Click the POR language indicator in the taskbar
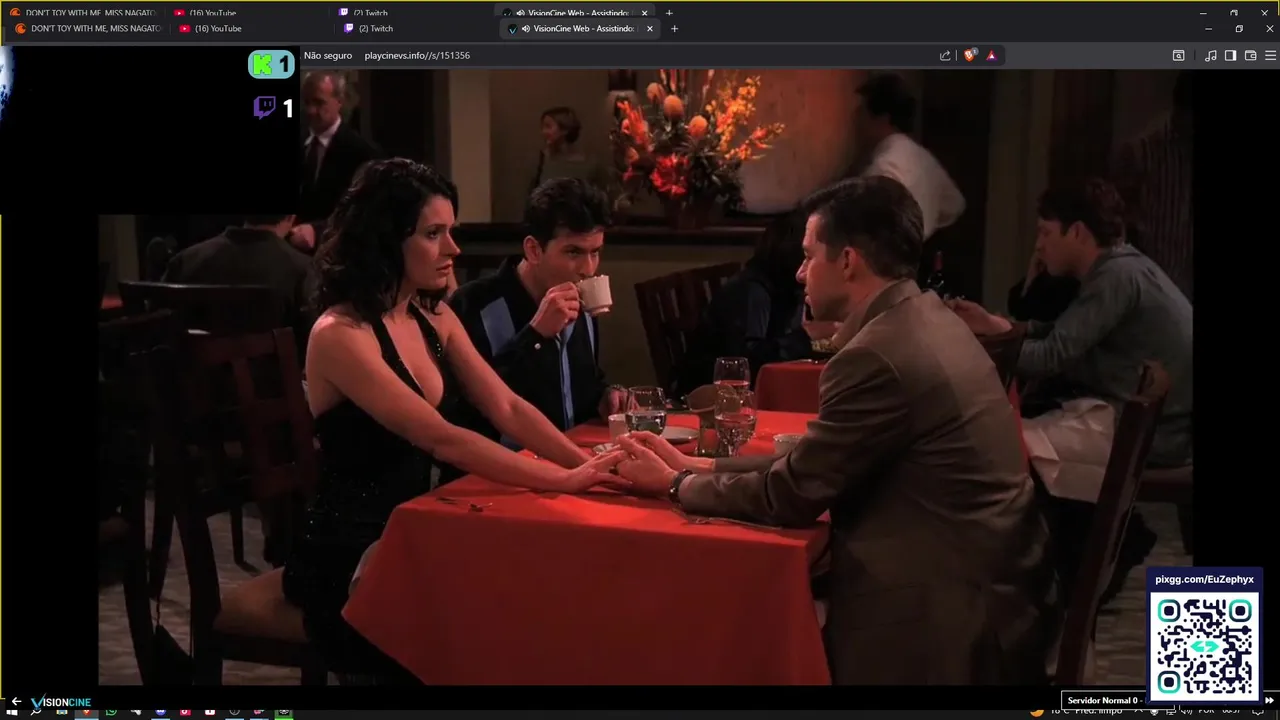Image resolution: width=1280 pixels, height=720 pixels. tap(1207, 712)
